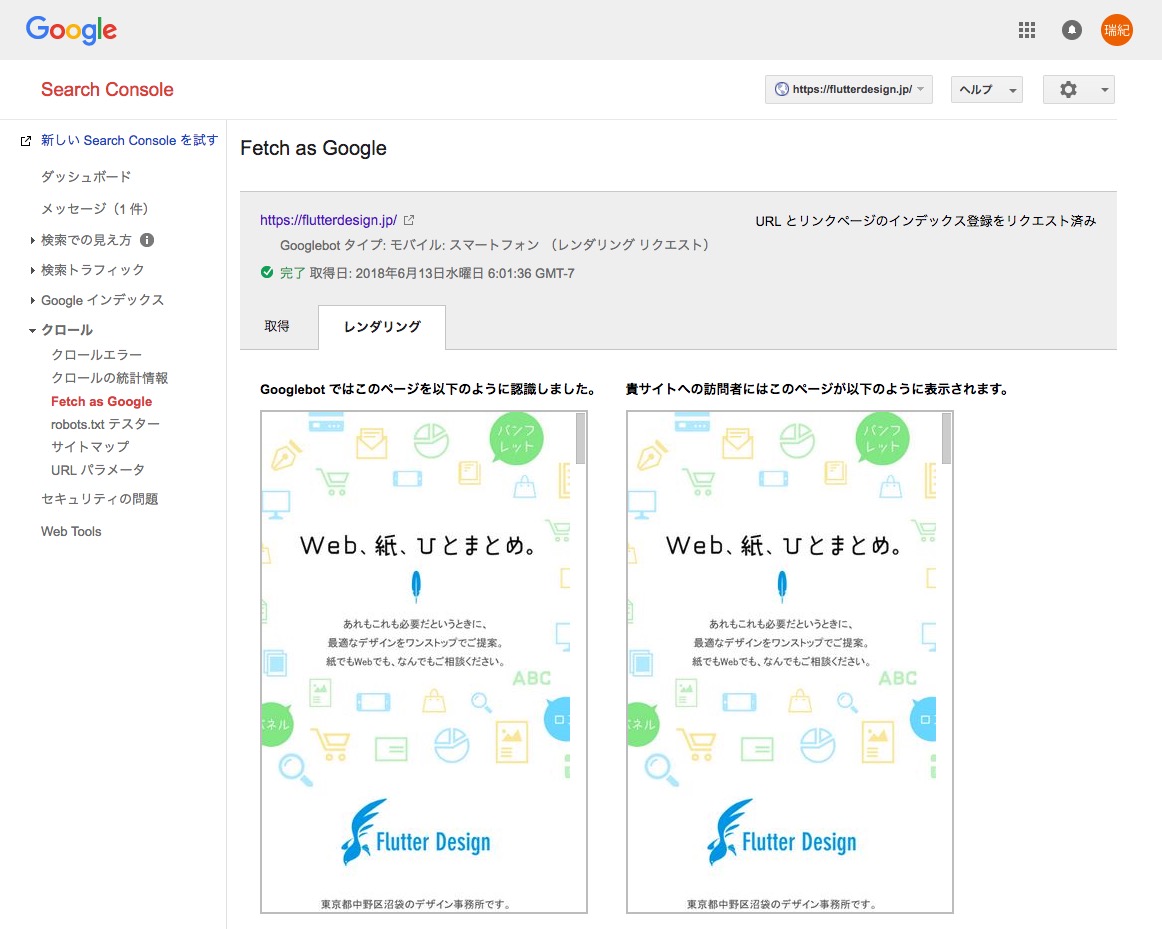Click the external link icon beside 新しい Search Console
This screenshot has width=1162, height=929.
(26, 141)
